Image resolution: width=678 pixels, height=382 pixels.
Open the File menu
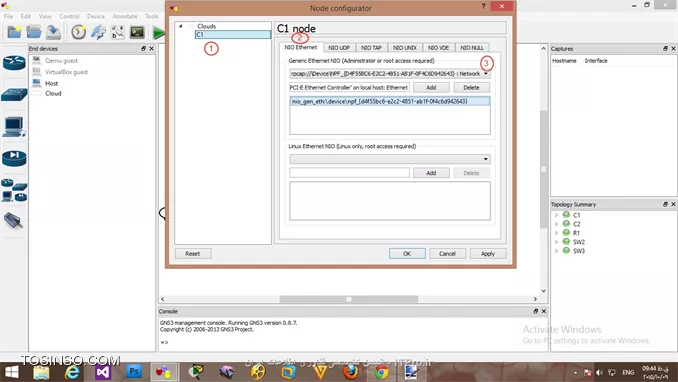click(9, 16)
